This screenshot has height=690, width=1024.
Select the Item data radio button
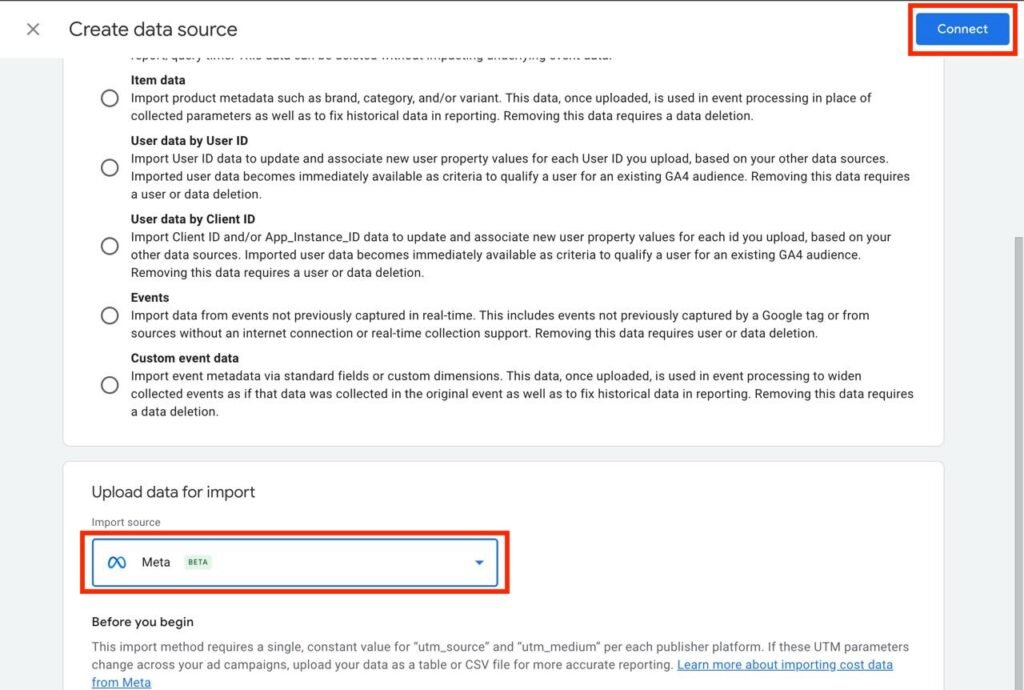[x=109, y=98]
